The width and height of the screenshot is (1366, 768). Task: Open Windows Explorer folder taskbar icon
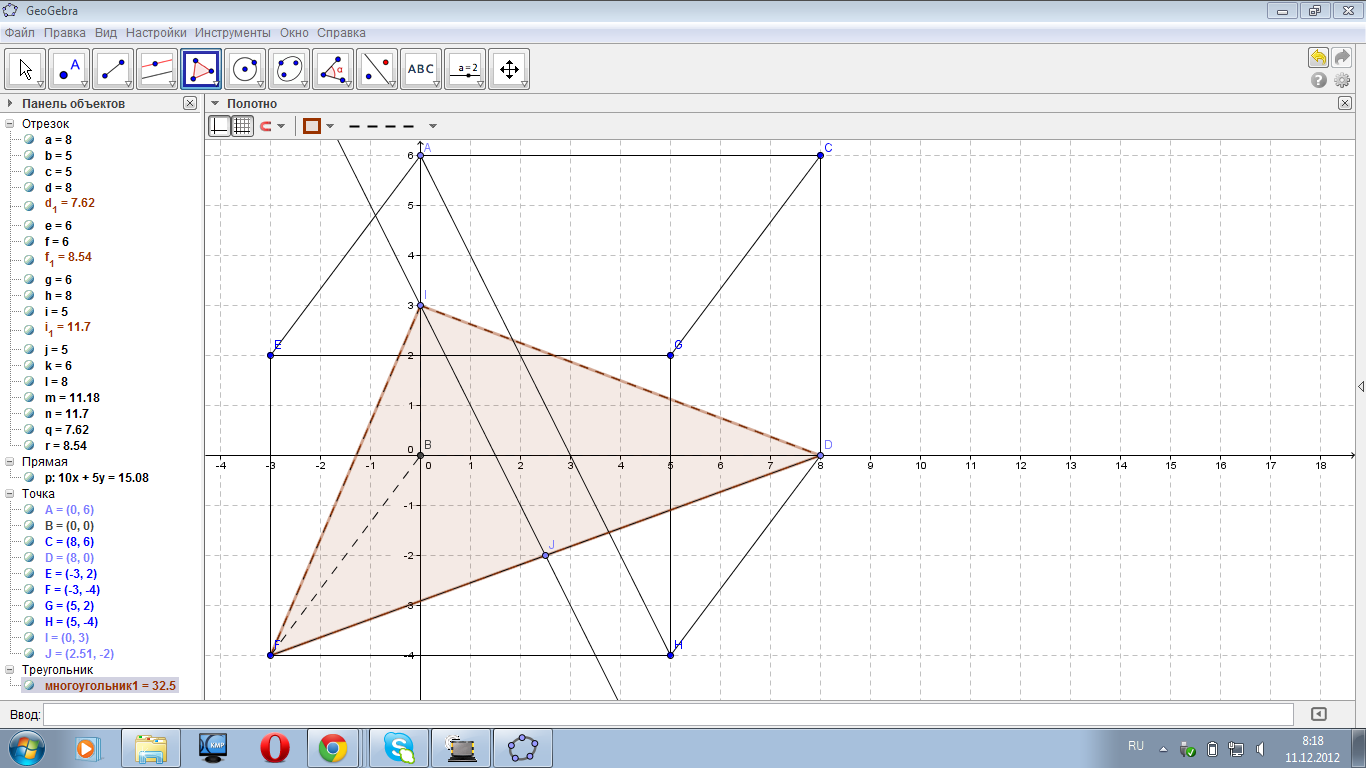[x=151, y=747]
